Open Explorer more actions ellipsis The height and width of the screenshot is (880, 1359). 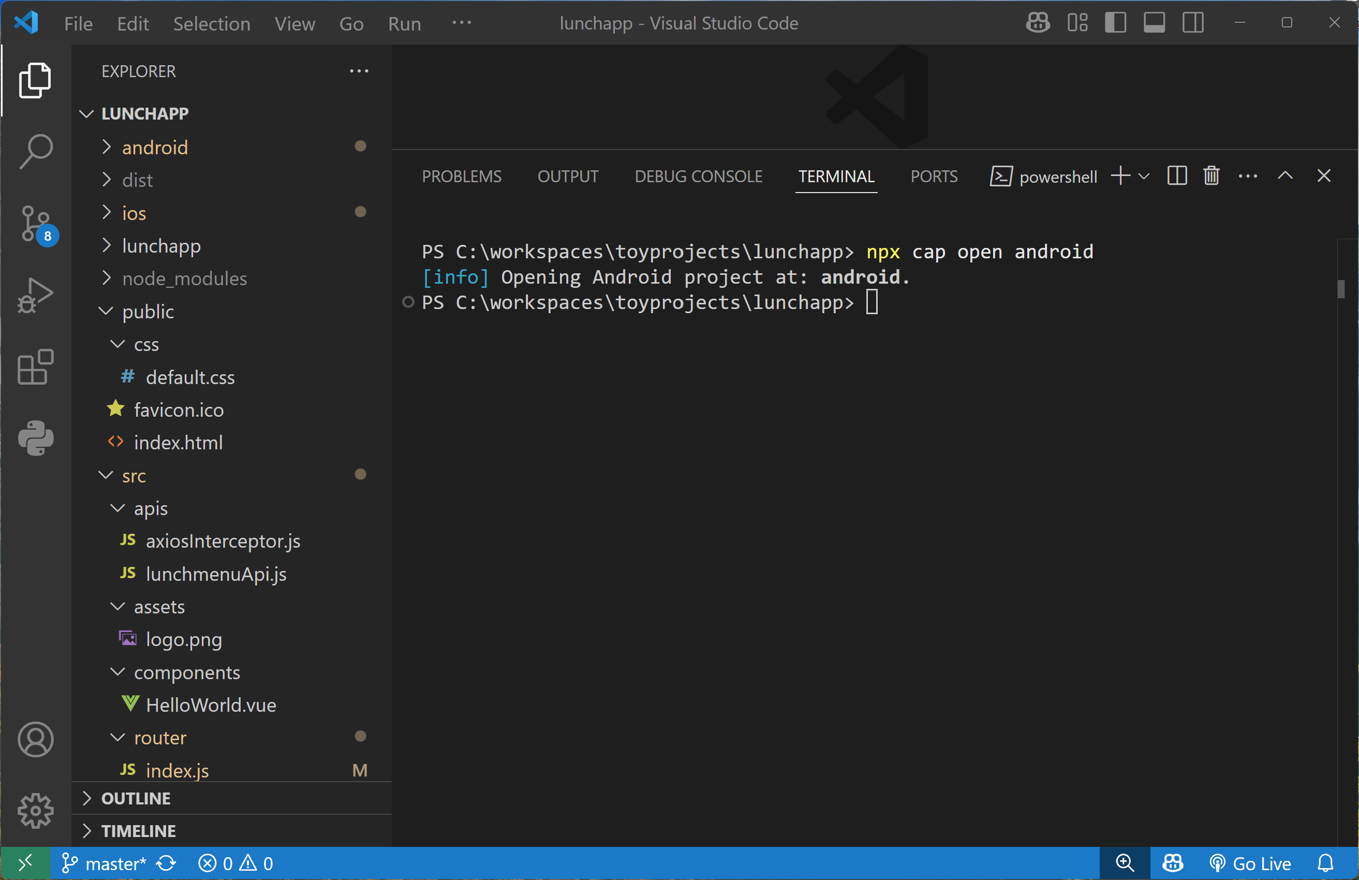pyautogui.click(x=359, y=71)
